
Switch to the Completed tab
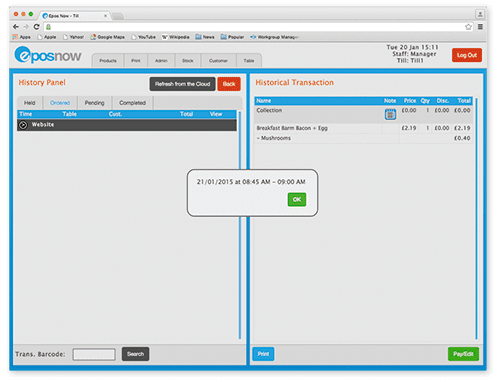pyautogui.click(x=132, y=103)
